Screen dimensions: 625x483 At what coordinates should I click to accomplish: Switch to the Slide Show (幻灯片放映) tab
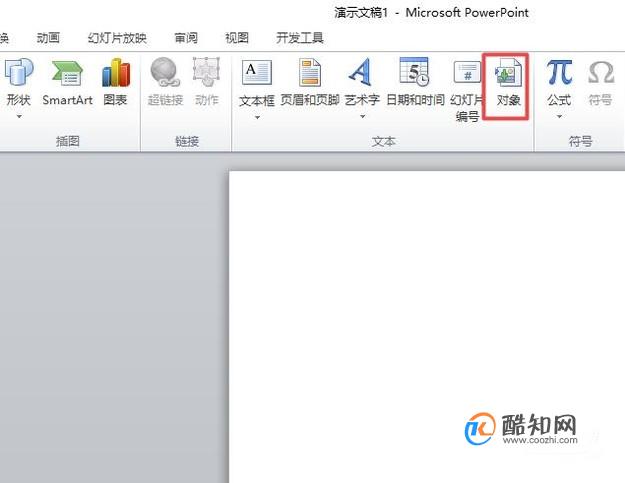point(117,38)
